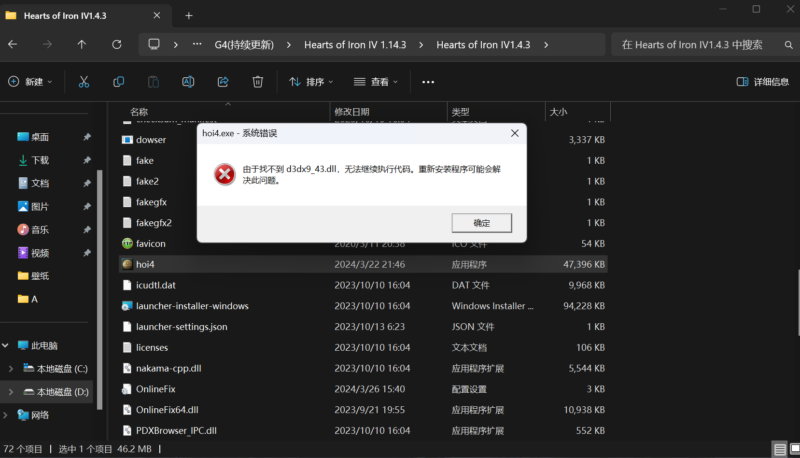Viewport: 800px width, 458px height.
Task: Open the more options ellipsis menu
Action: pos(428,82)
